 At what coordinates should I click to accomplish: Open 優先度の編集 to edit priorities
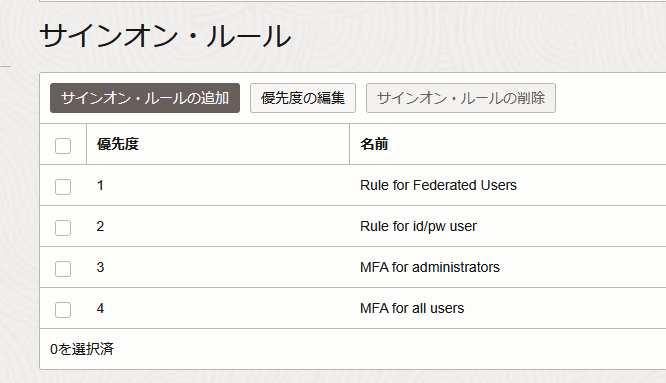coord(303,98)
